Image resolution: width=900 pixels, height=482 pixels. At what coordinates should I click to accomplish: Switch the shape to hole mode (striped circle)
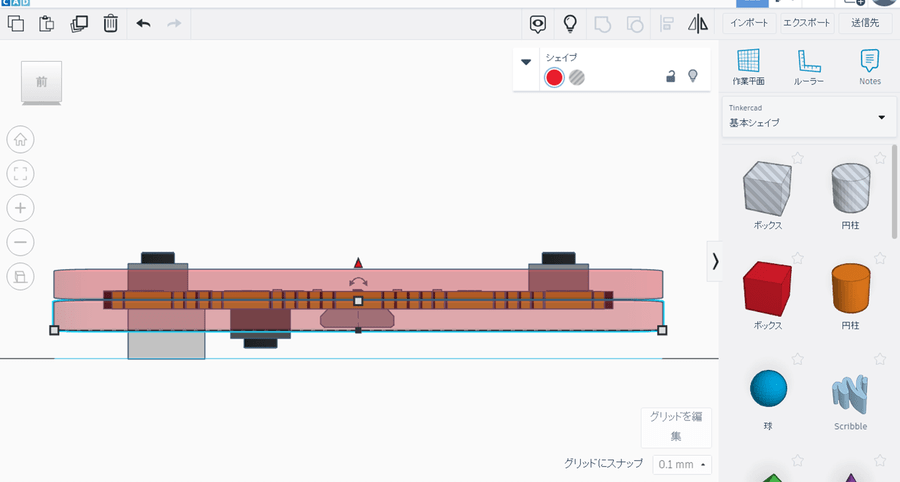coord(577,78)
